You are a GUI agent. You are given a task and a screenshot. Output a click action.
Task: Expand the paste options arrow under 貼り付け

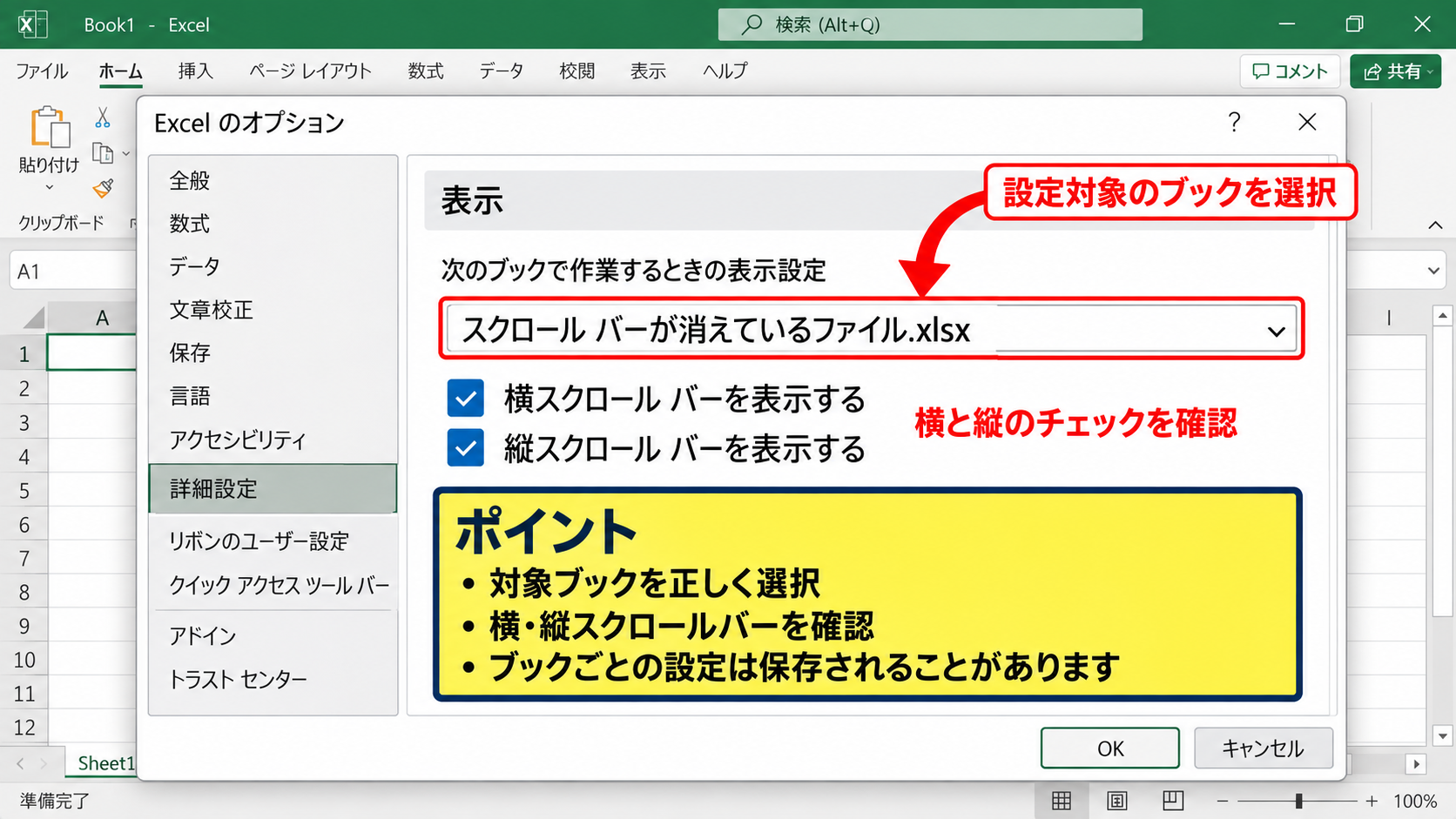pyautogui.click(x=49, y=187)
